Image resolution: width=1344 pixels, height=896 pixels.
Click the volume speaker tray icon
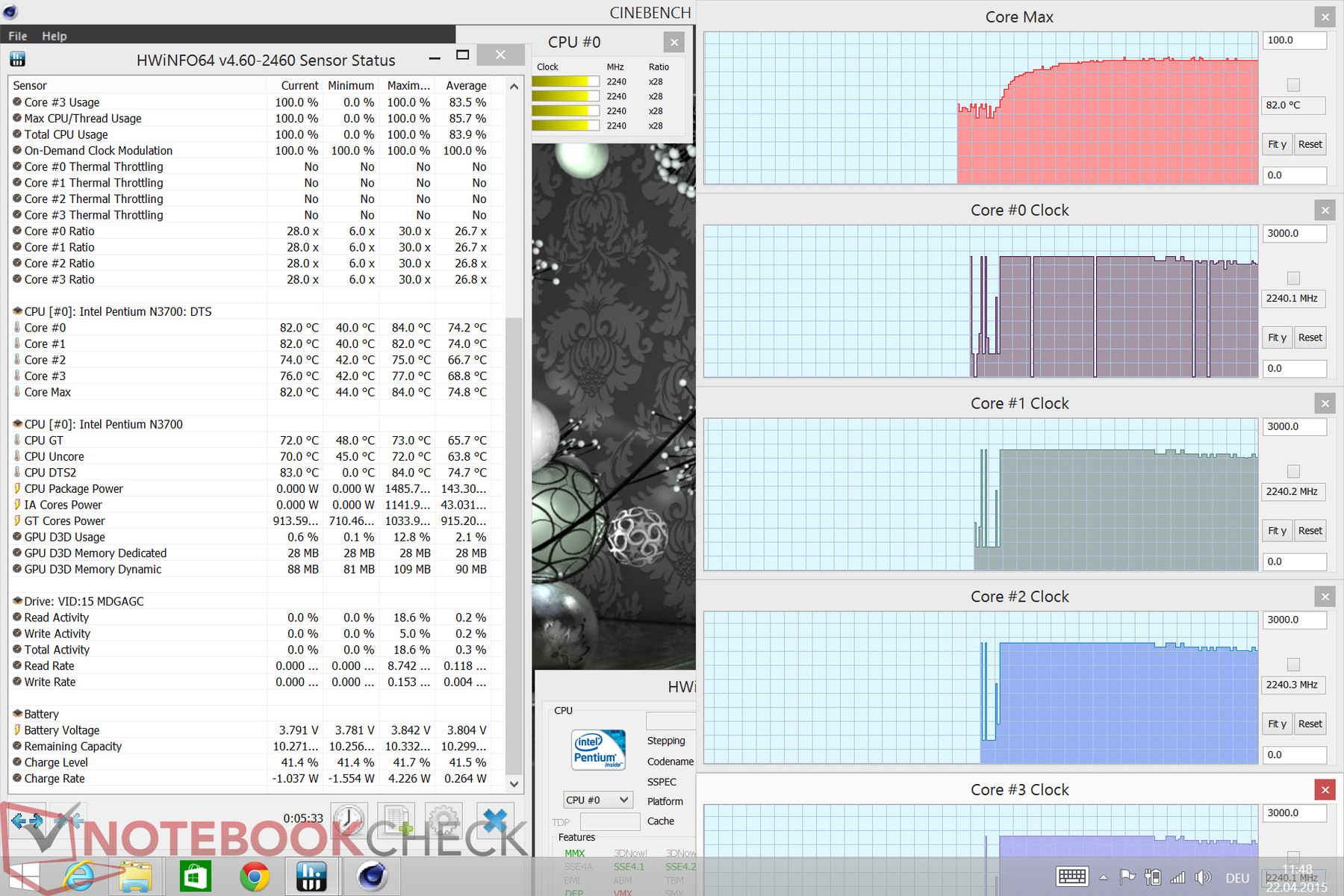[x=1203, y=877]
